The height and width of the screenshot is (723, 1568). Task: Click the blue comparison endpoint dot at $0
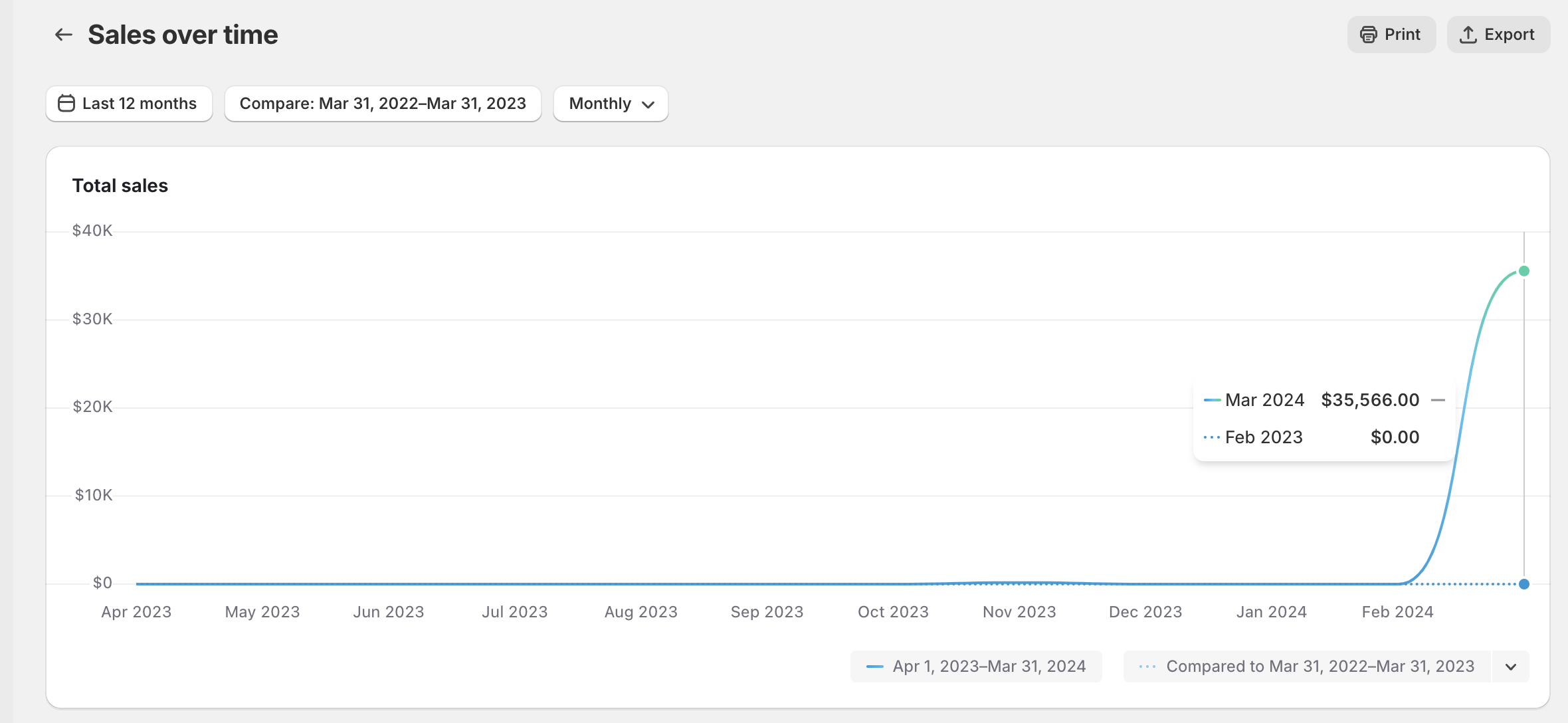1524,584
